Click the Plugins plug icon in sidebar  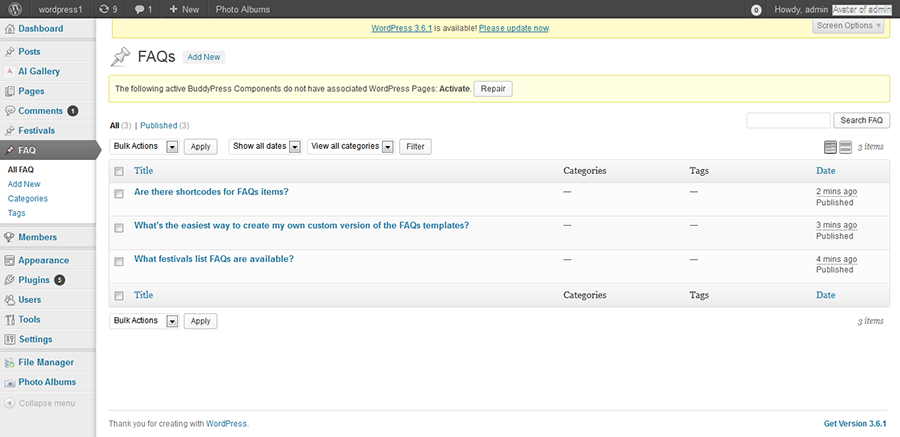pyautogui.click(x=9, y=280)
